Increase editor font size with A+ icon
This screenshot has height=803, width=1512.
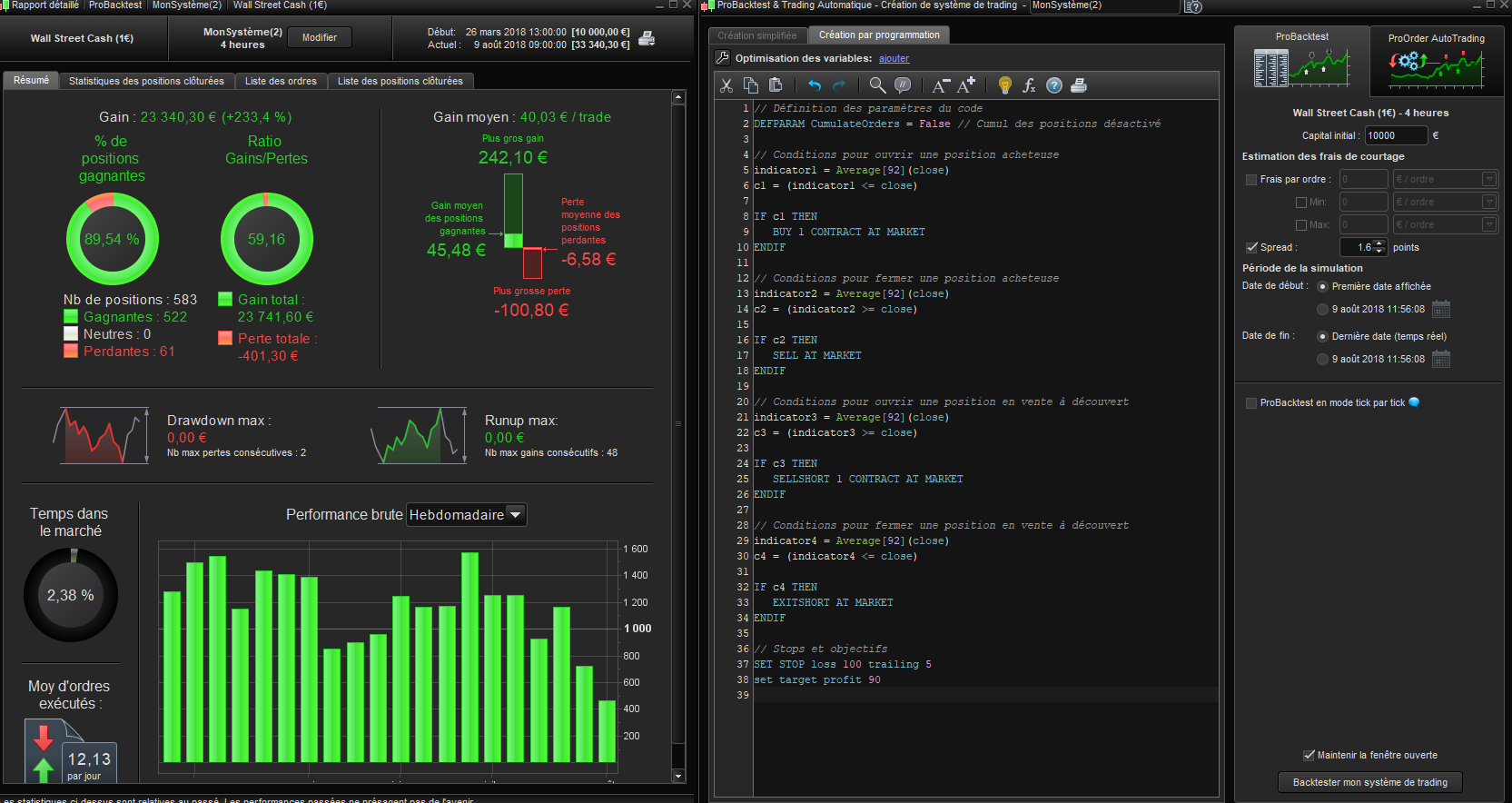(x=966, y=85)
